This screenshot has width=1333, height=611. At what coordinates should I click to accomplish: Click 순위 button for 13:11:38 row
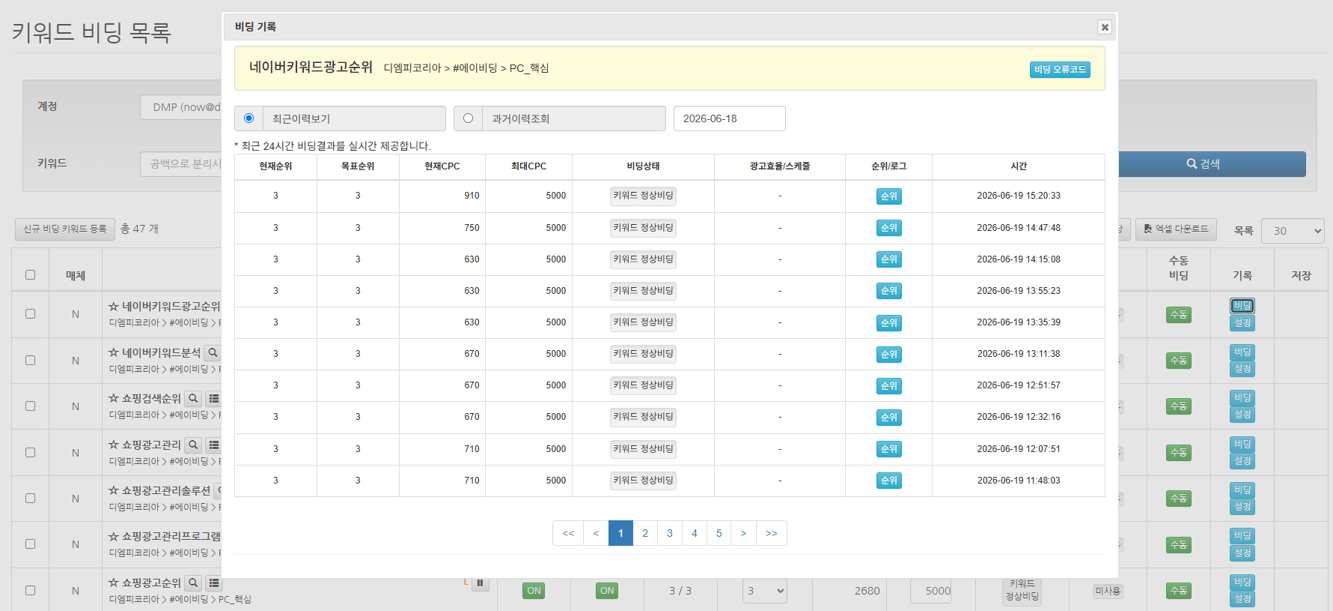(889, 354)
